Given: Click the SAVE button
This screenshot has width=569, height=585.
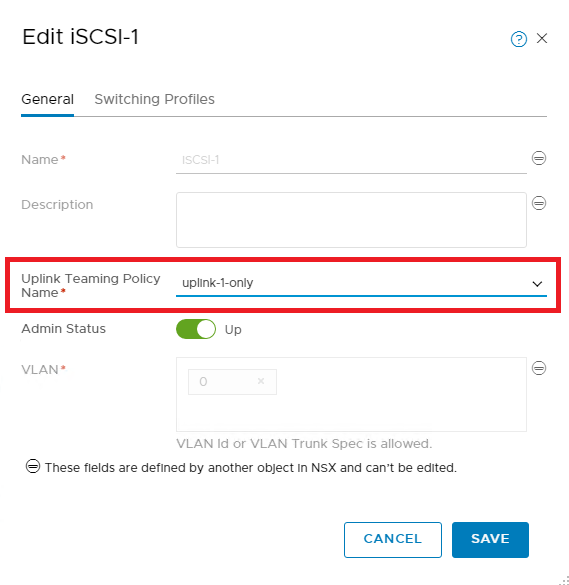Looking at the screenshot, I should (x=490, y=540).
